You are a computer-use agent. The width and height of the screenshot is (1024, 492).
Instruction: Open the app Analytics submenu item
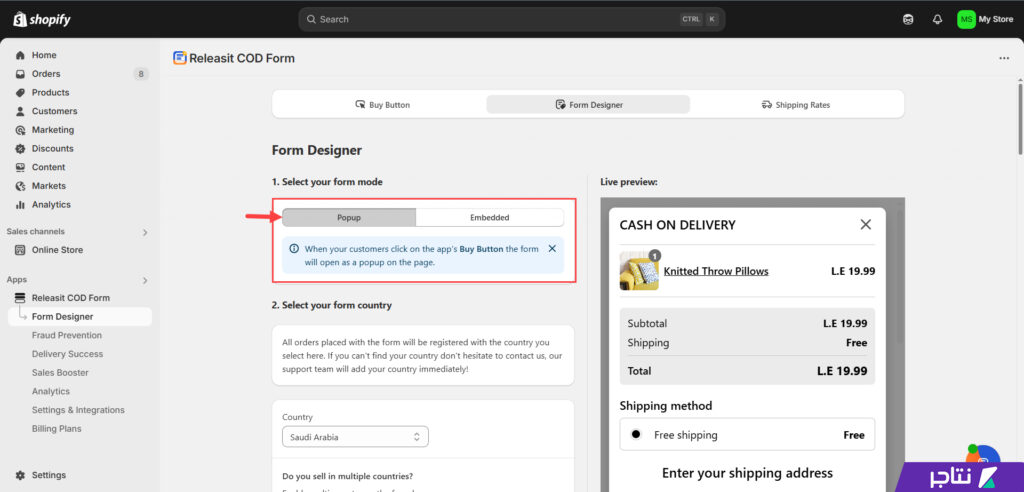pyautogui.click(x=50, y=391)
